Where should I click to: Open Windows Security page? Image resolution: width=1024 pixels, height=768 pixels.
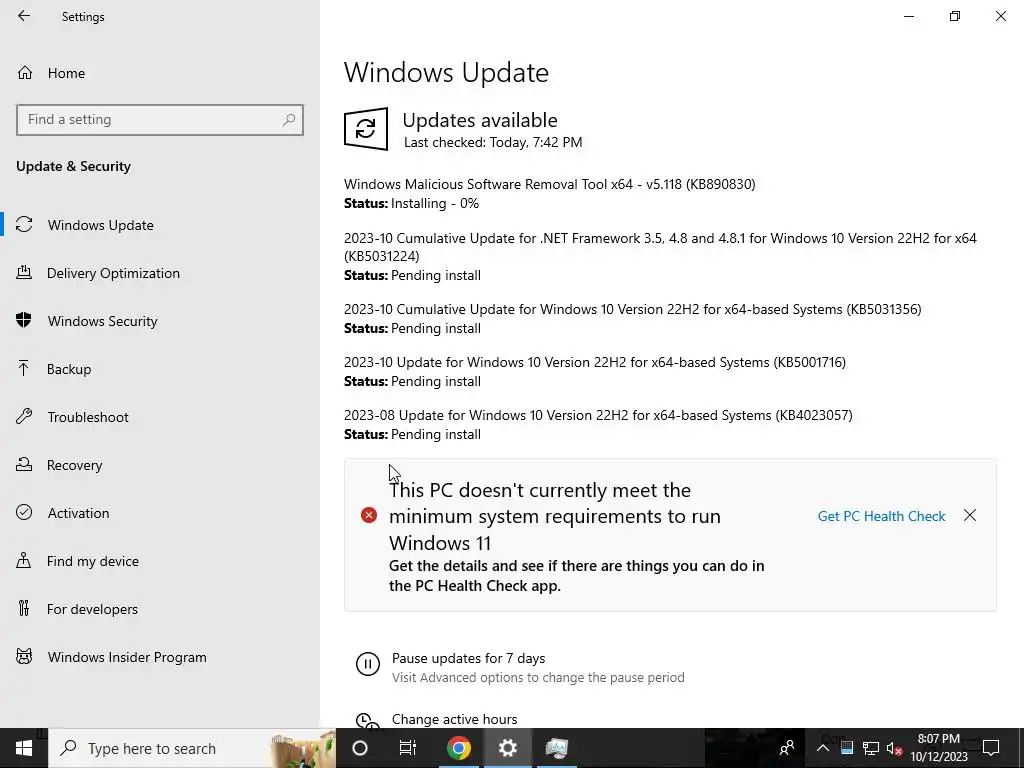102,321
